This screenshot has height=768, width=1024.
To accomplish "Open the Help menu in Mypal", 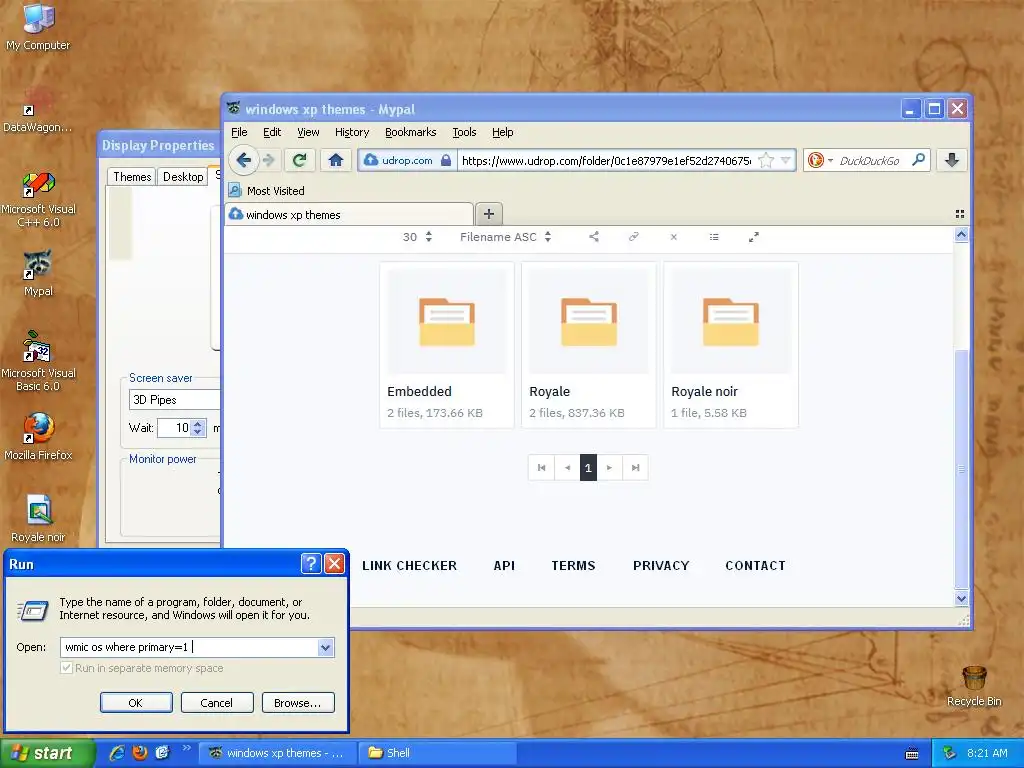I will click(502, 132).
